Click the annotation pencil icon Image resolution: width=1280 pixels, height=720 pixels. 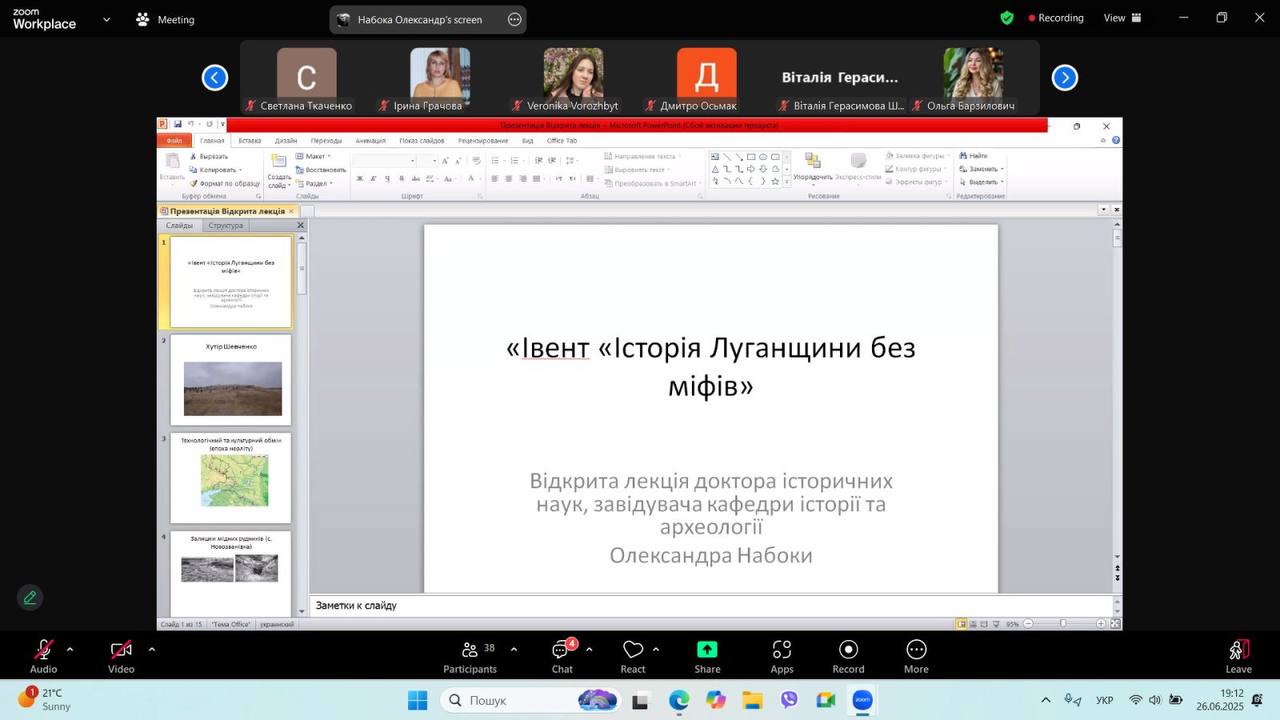[x=30, y=598]
